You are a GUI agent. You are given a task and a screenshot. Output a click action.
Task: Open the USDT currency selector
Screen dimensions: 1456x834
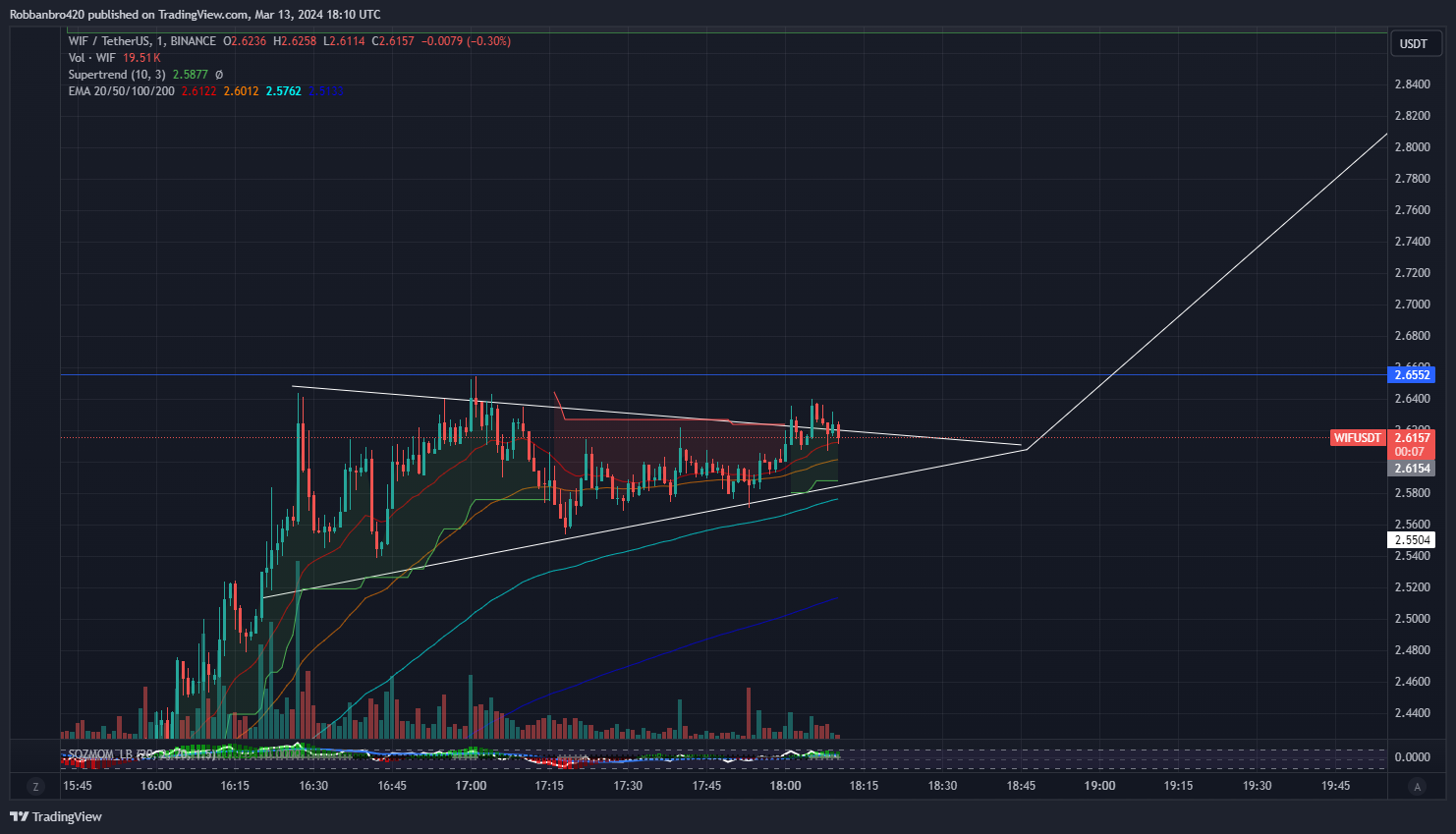(1415, 44)
